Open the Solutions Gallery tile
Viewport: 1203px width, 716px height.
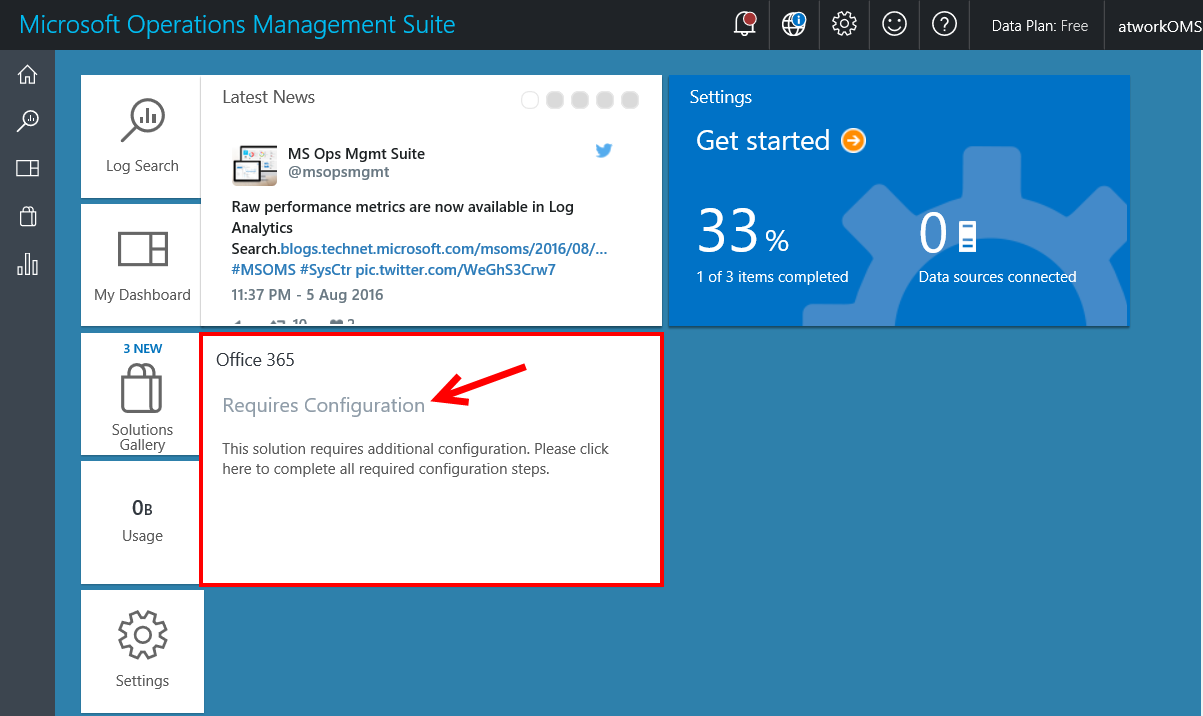click(142, 396)
